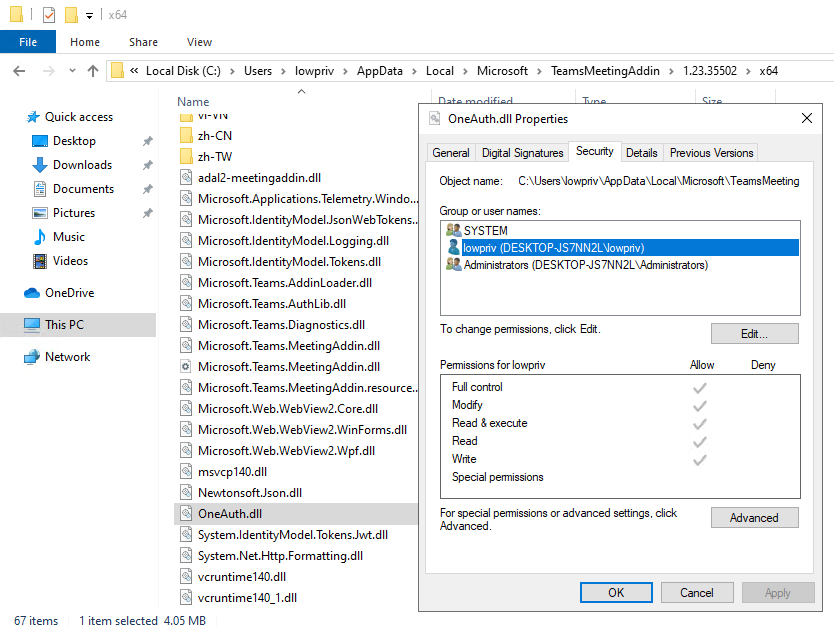Open the Home ribbon tab
The width and height of the screenshot is (834, 632).
(85, 42)
